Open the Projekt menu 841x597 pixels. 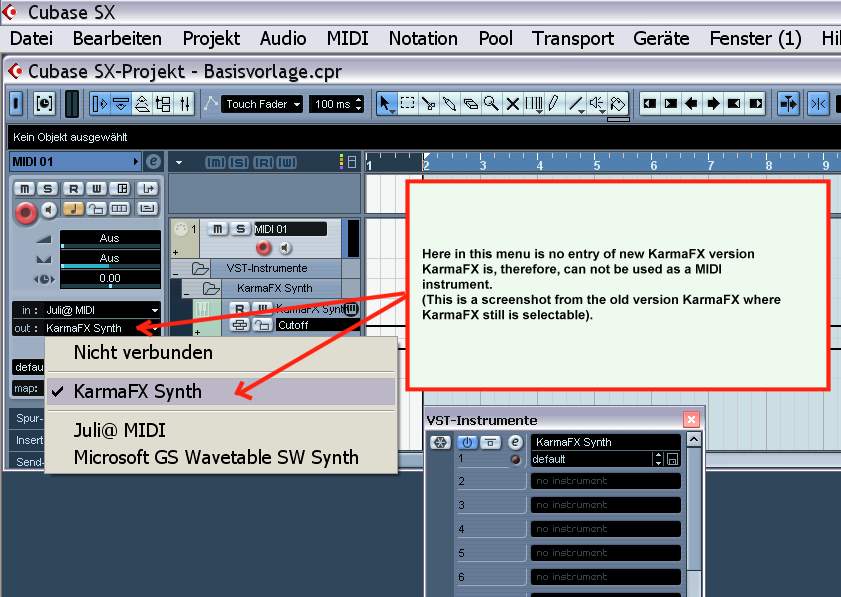coord(211,39)
